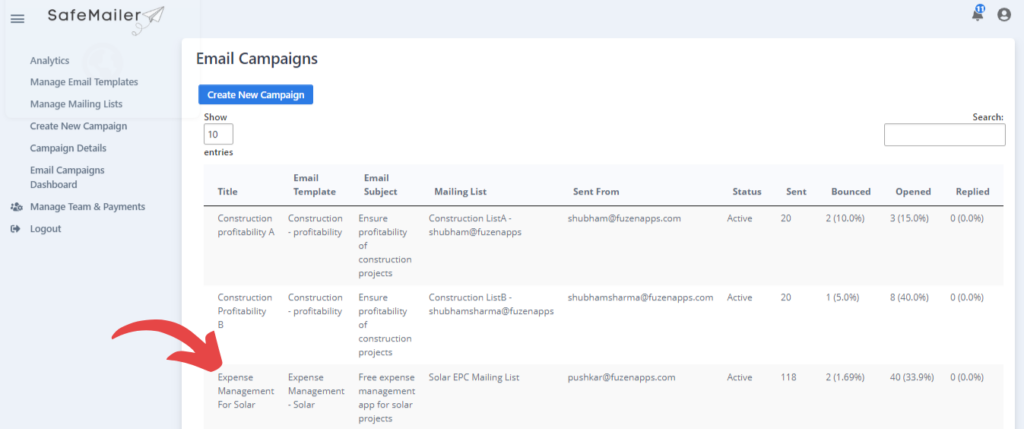Open the user account avatar icon
The height and width of the screenshot is (429, 1024).
pyautogui.click(x=1004, y=14)
